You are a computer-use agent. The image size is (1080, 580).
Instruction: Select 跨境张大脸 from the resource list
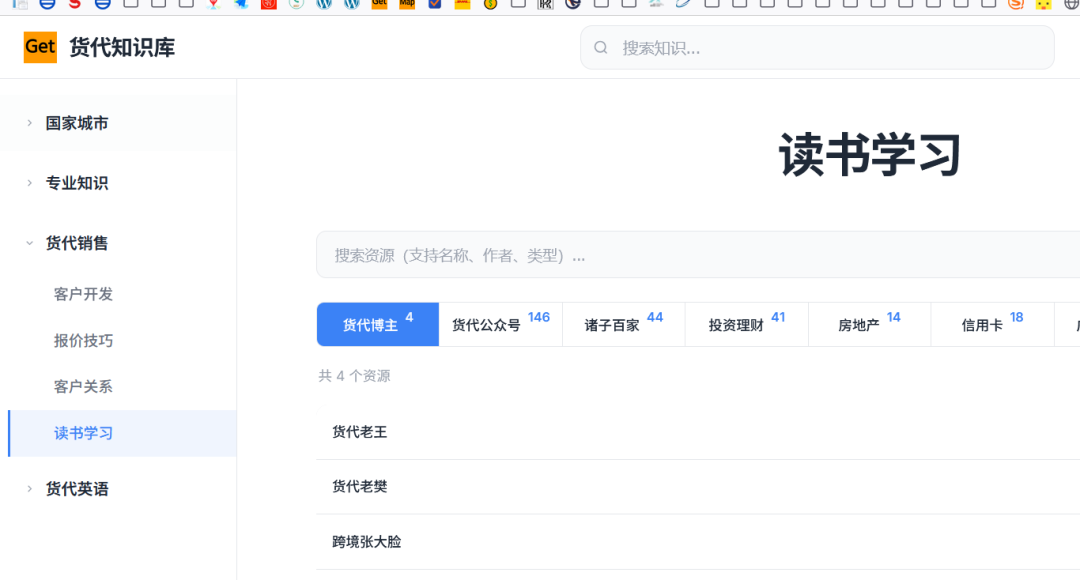pyautogui.click(x=365, y=540)
